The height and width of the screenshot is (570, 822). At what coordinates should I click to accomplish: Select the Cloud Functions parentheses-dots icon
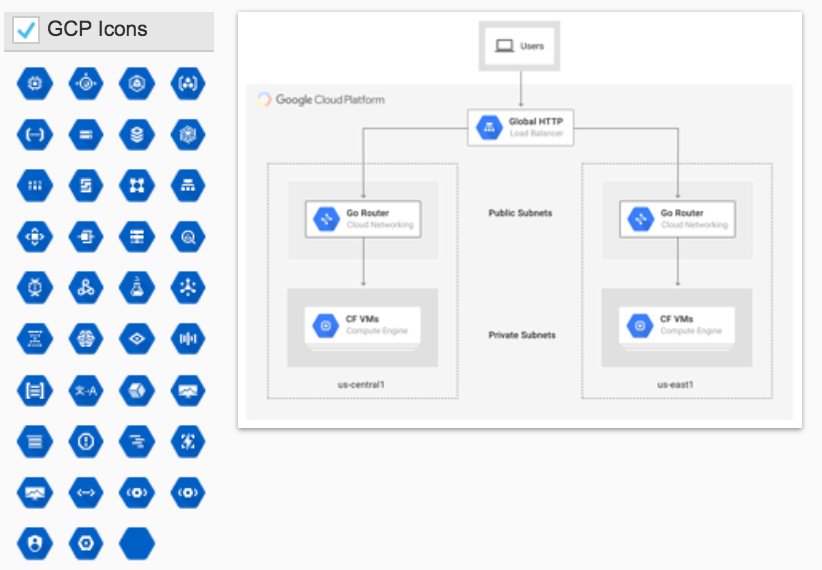tap(35, 135)
